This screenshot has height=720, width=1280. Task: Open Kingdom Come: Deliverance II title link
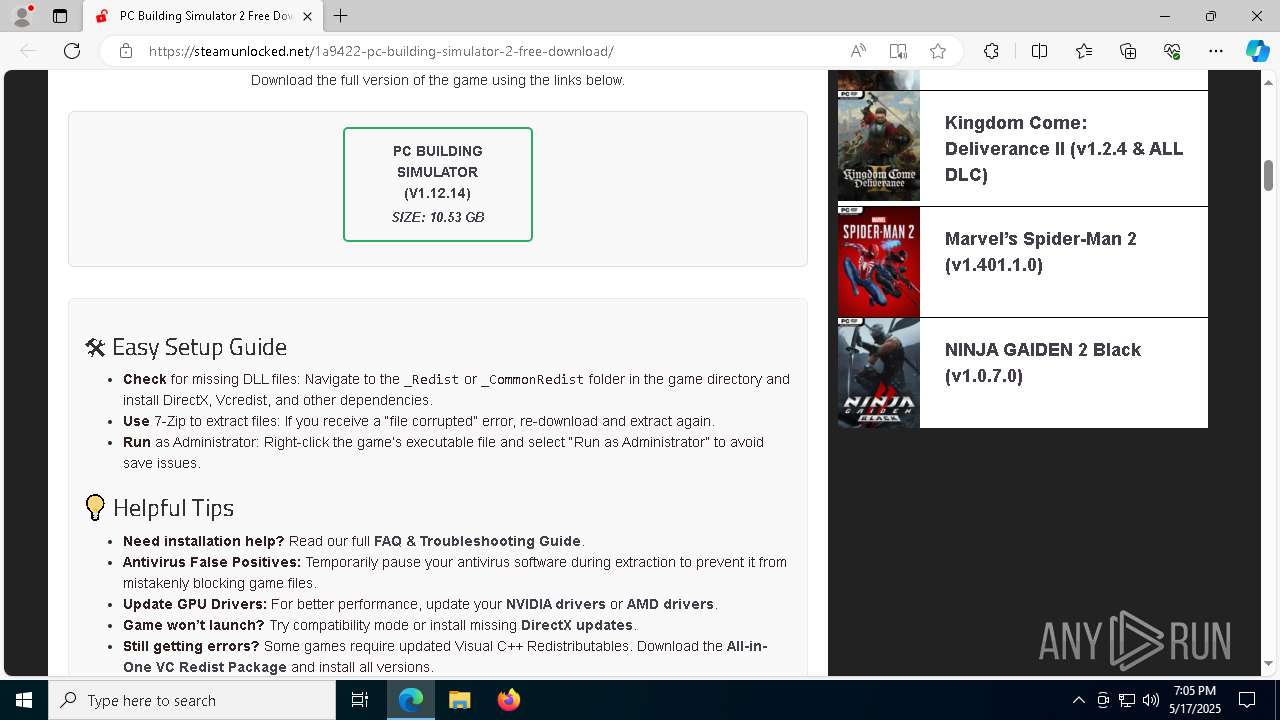(1064, 149)
